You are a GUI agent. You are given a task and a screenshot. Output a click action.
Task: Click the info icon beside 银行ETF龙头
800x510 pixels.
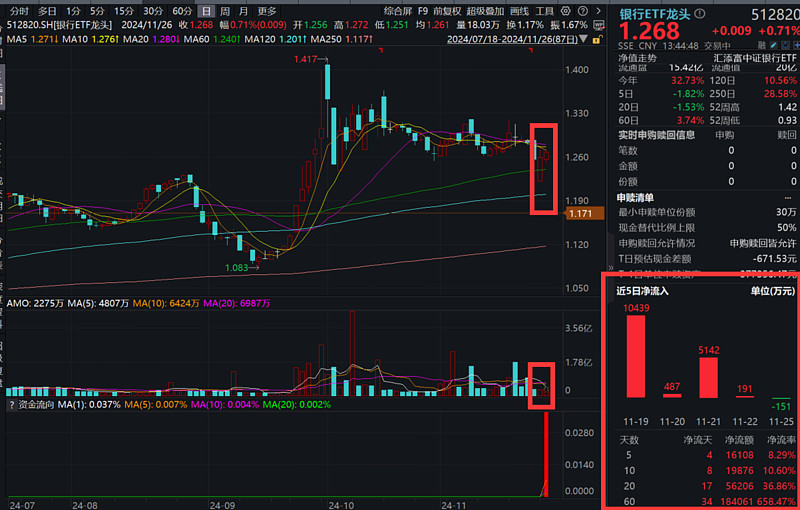(x=700, y=14)
